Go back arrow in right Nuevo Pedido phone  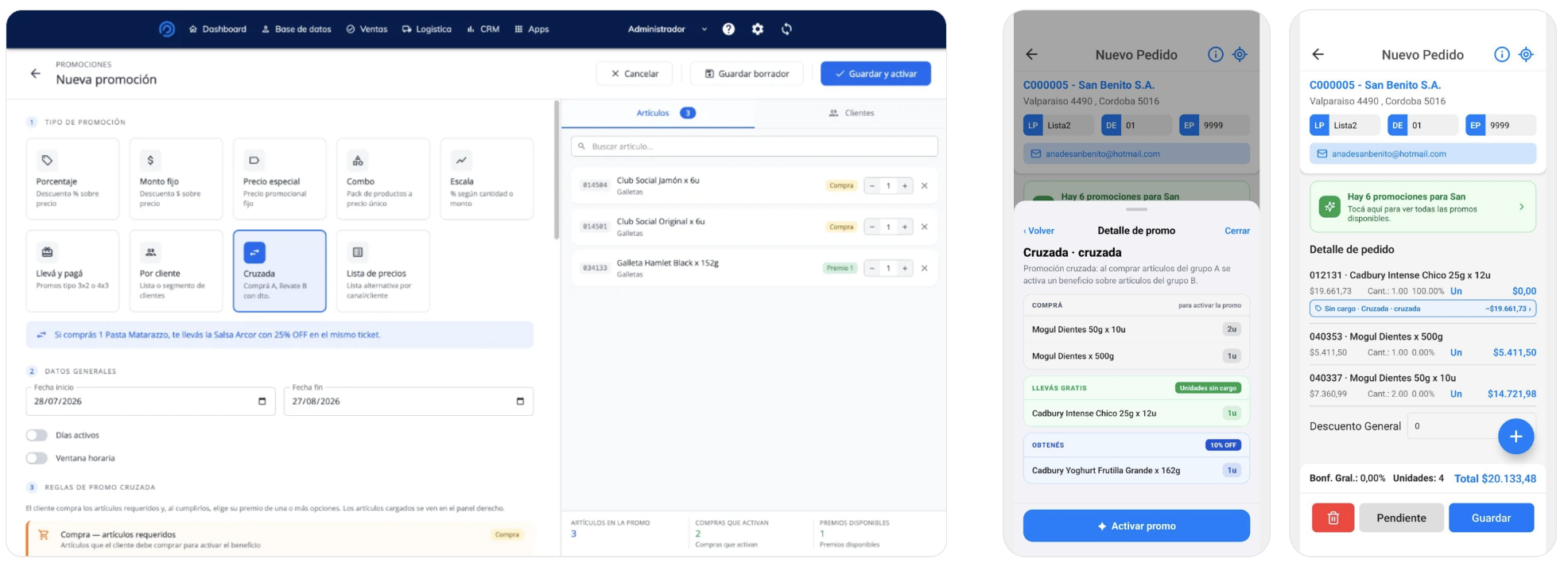click(1318, 54)
